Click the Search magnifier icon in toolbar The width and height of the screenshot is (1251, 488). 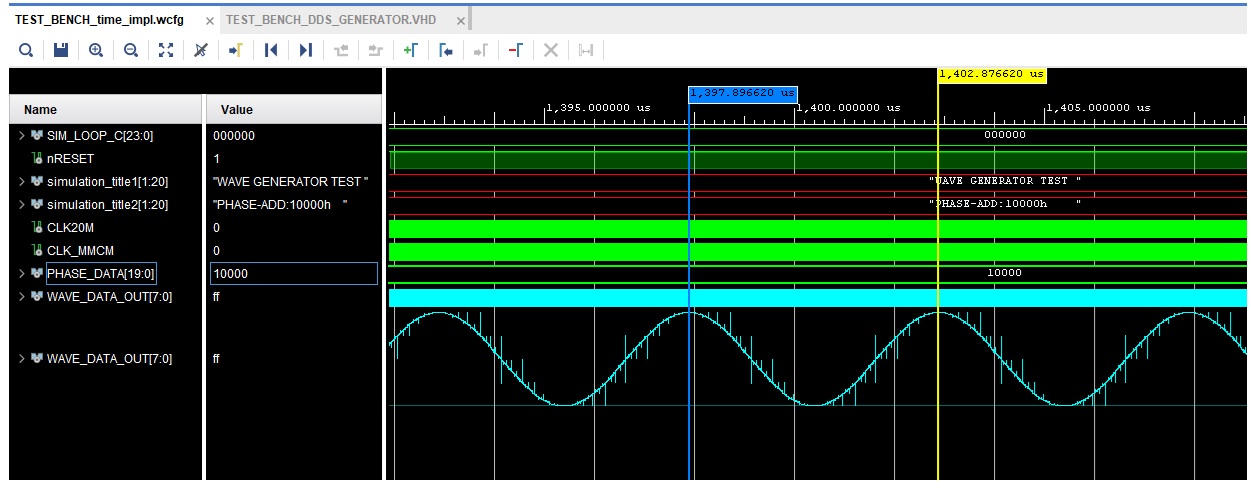pyautogui.click(x=26, y=50)
